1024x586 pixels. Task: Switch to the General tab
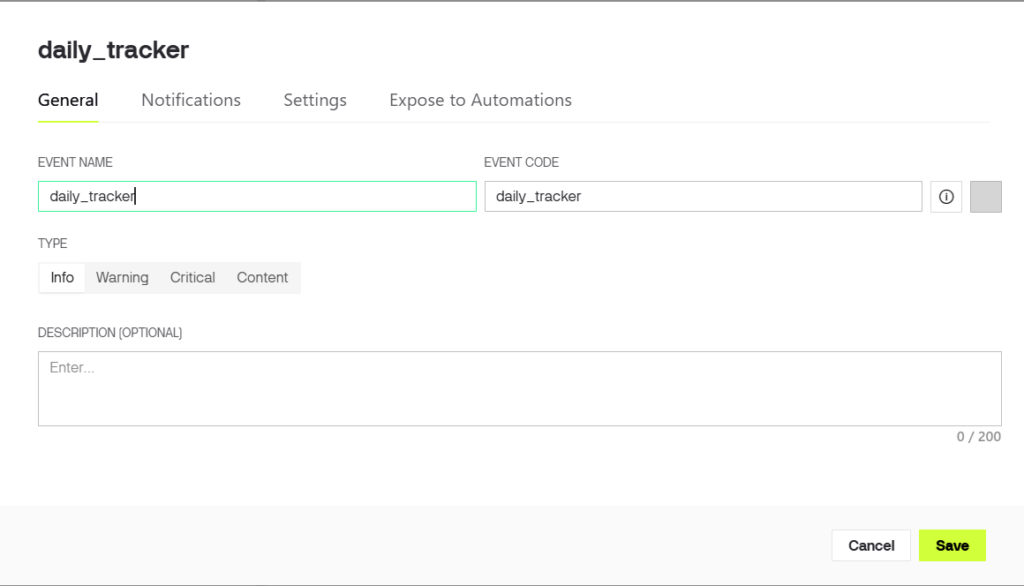coord(68,100)
